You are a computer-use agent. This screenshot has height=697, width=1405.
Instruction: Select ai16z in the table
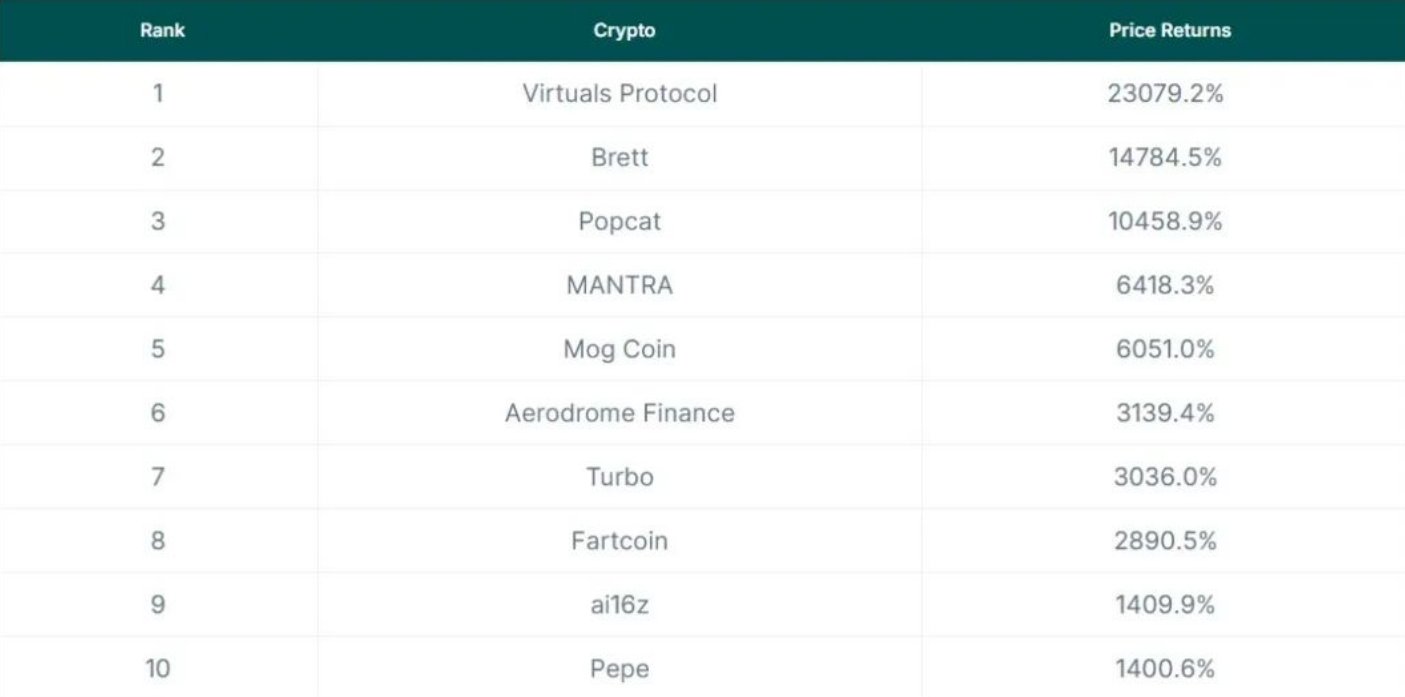[x=620, y=606]
